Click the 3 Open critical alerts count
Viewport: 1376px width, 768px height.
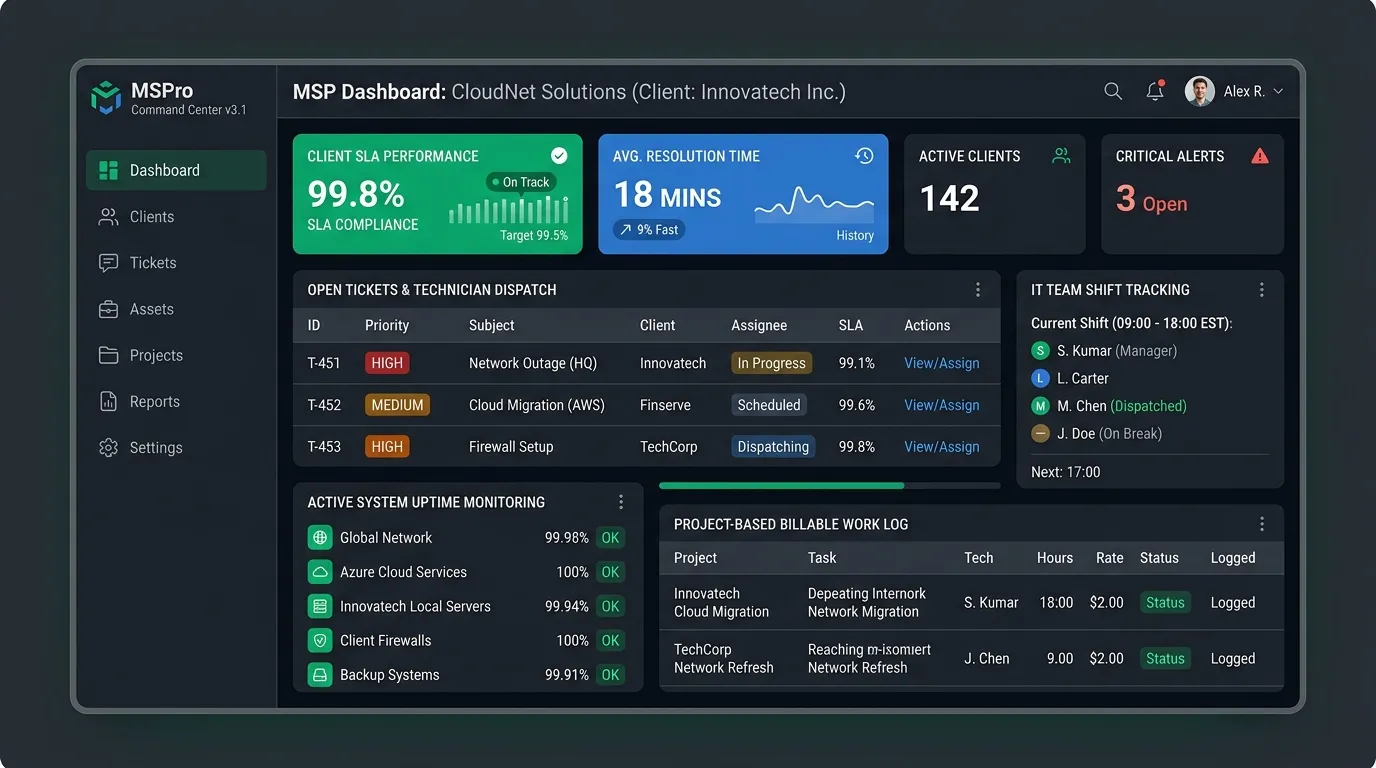[x=1152, y=200]
